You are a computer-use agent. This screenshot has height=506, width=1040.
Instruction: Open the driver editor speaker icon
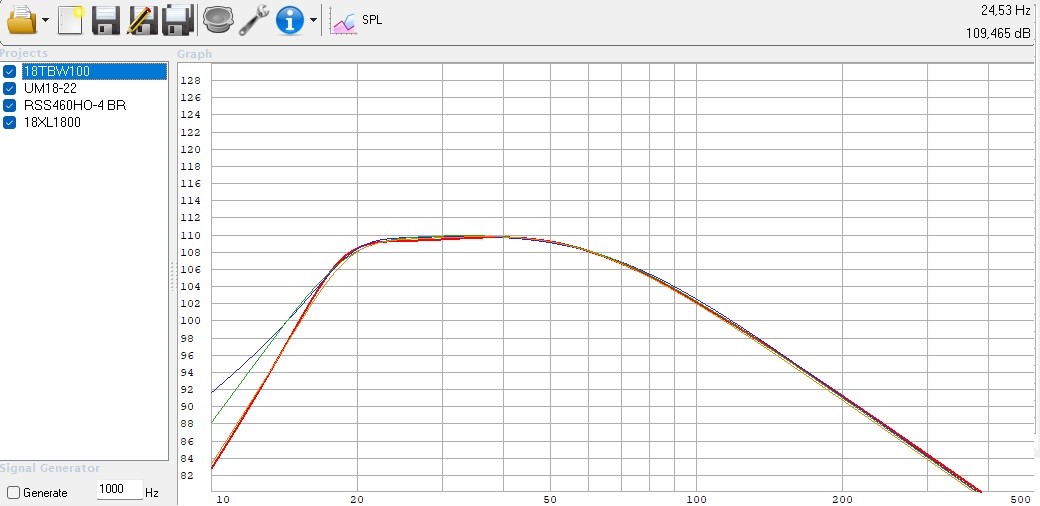(216, 19)
